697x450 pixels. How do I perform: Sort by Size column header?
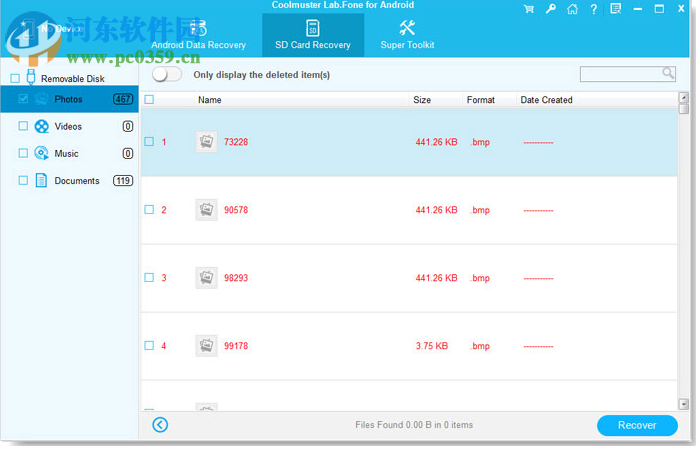(422, 100)
